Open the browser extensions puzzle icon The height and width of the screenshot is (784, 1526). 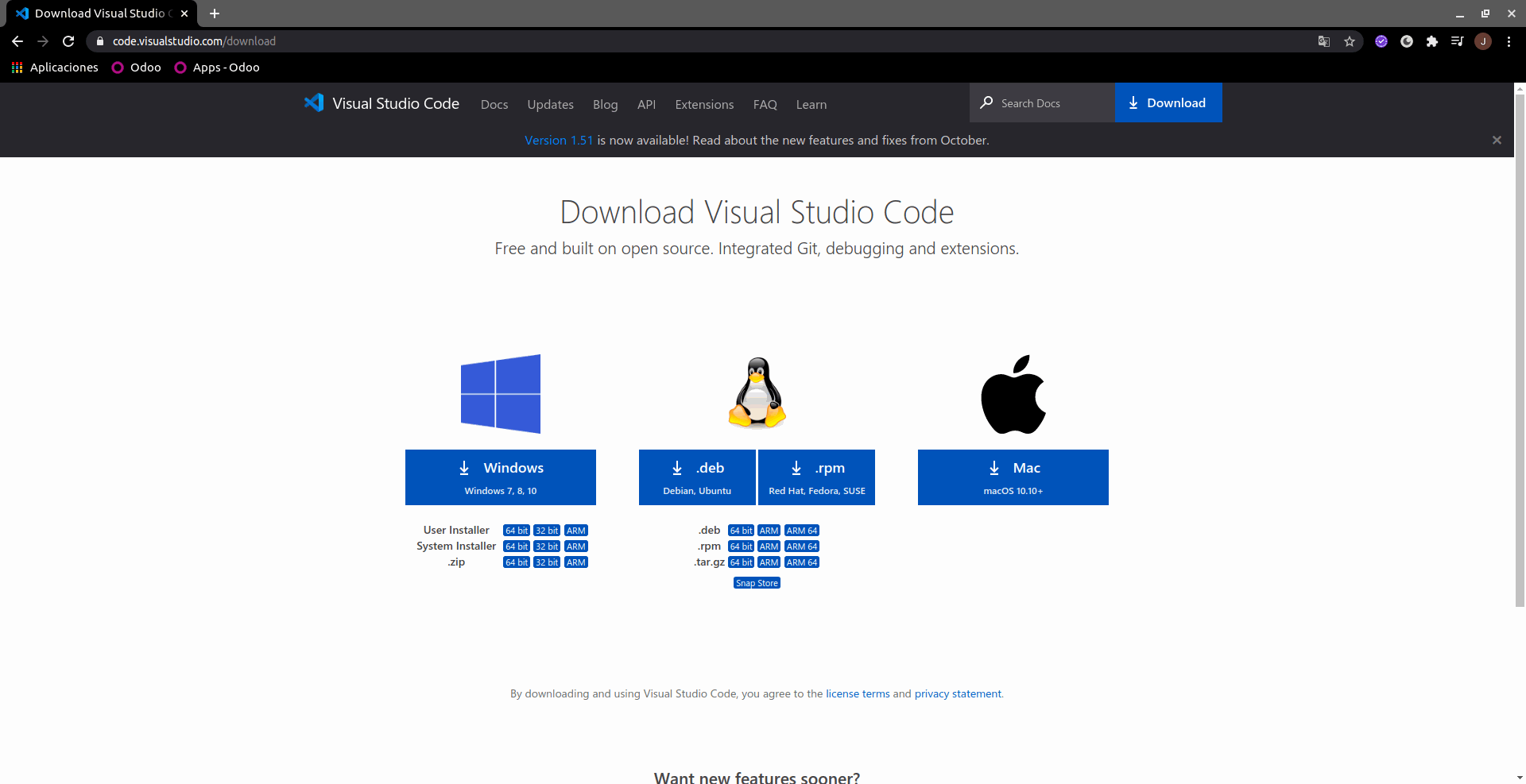[x=1432, y=41]
